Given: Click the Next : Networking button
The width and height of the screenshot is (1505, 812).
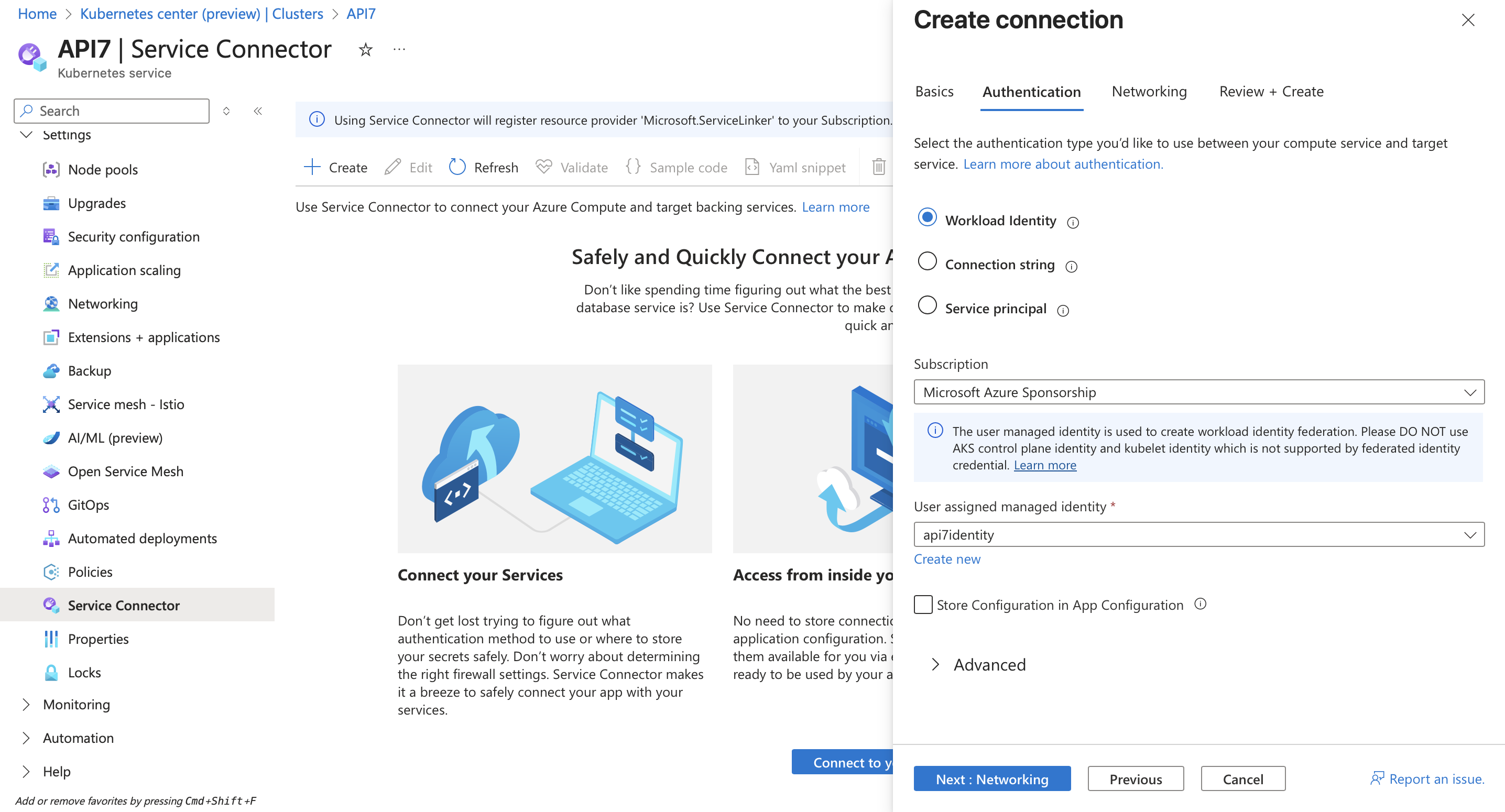Looking at the screenshot, I should point(991,778).
